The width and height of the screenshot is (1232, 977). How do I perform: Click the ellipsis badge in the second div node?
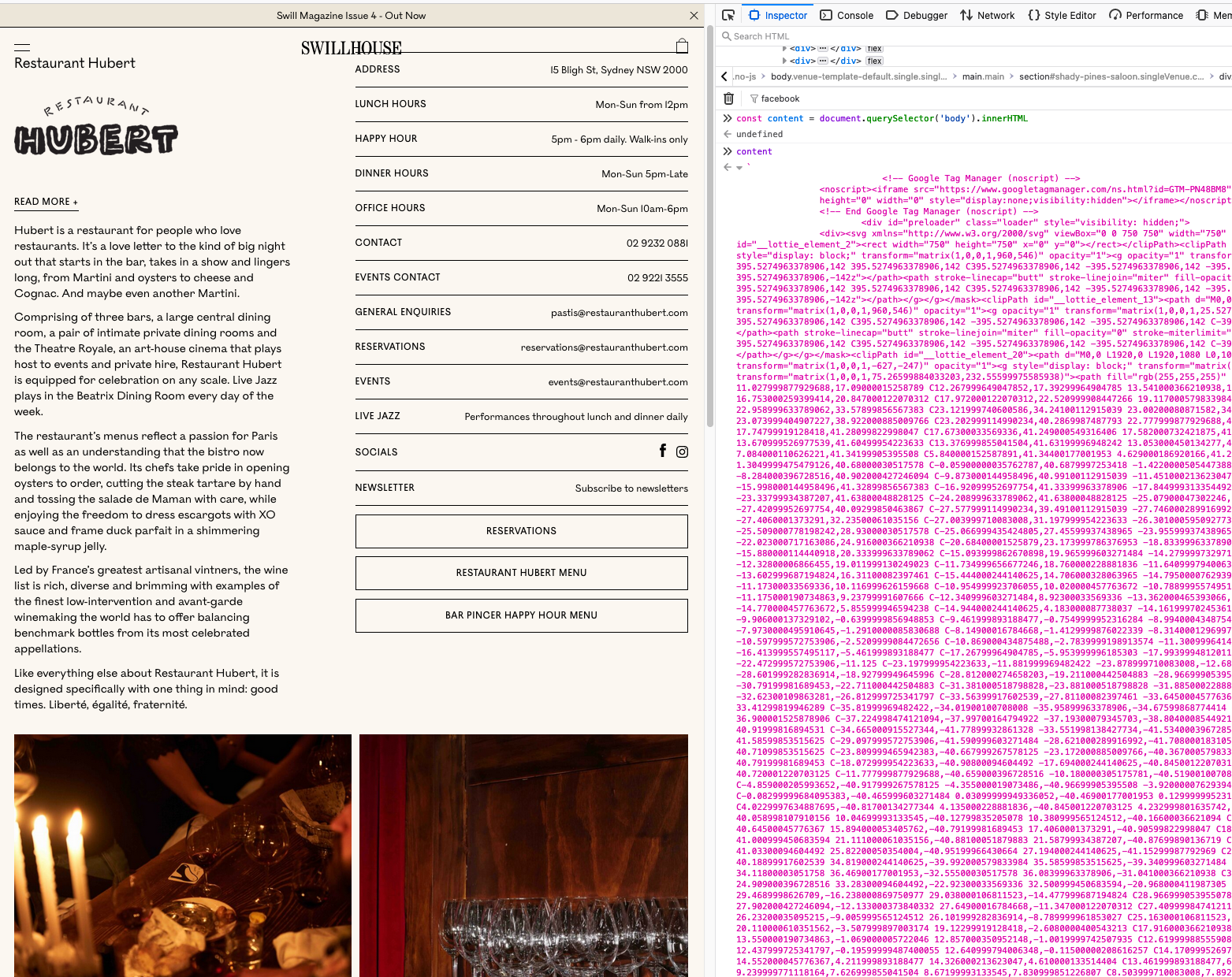(x=823, y=61)
